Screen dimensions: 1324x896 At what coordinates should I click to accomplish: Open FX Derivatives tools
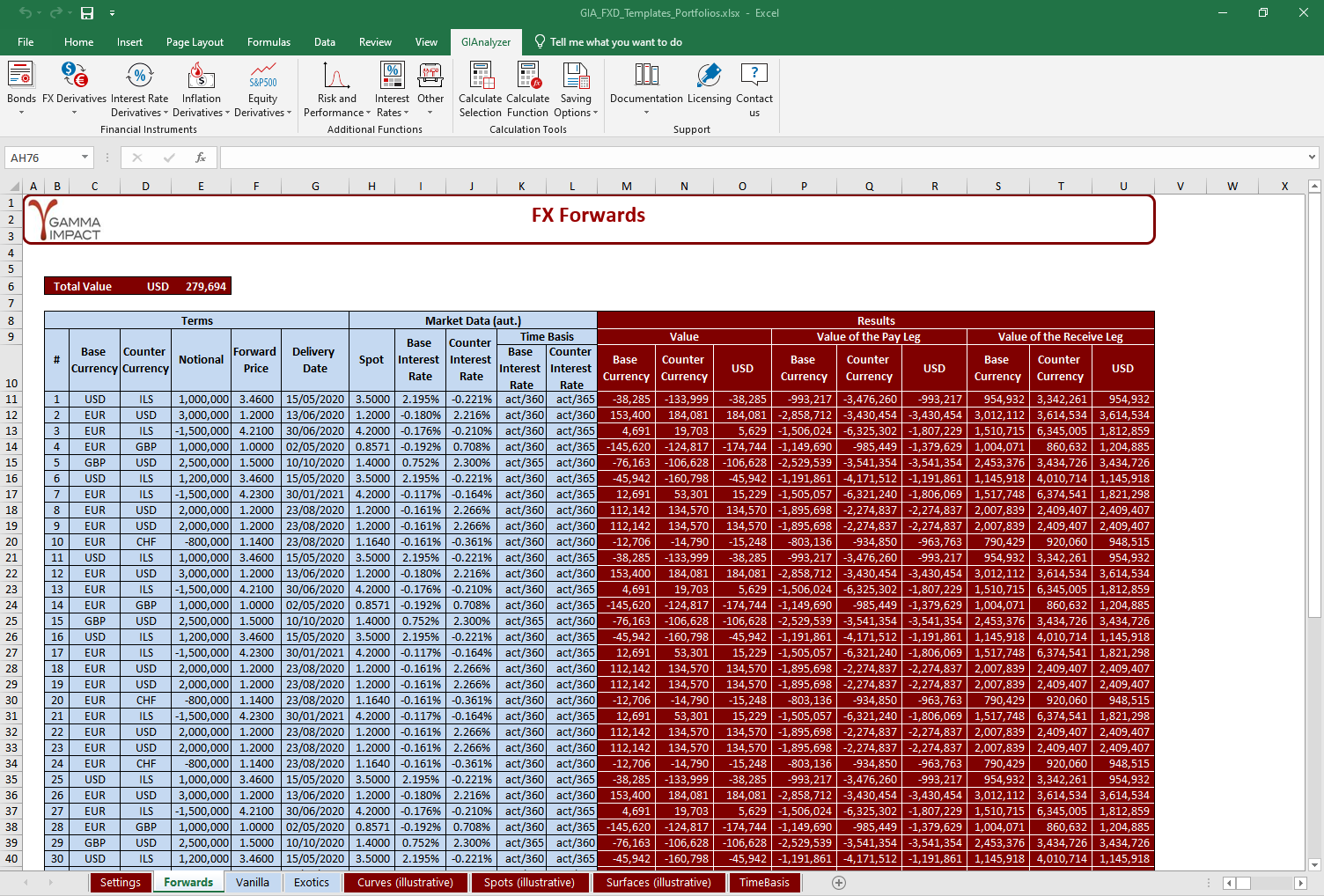point(74,88)
